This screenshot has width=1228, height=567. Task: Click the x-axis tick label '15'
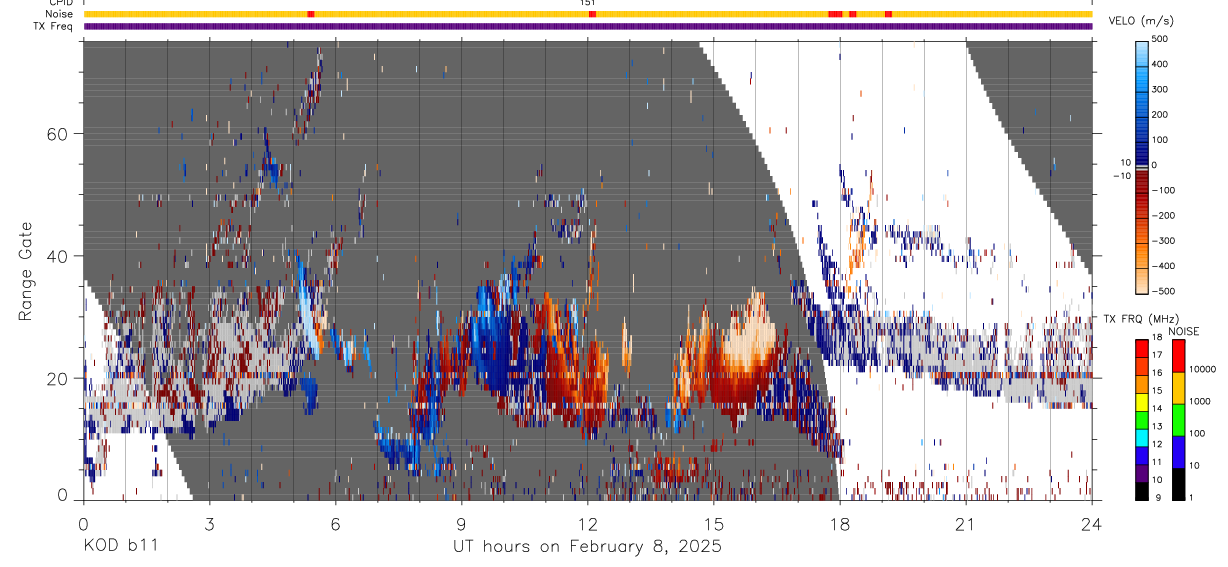(713, 523)
